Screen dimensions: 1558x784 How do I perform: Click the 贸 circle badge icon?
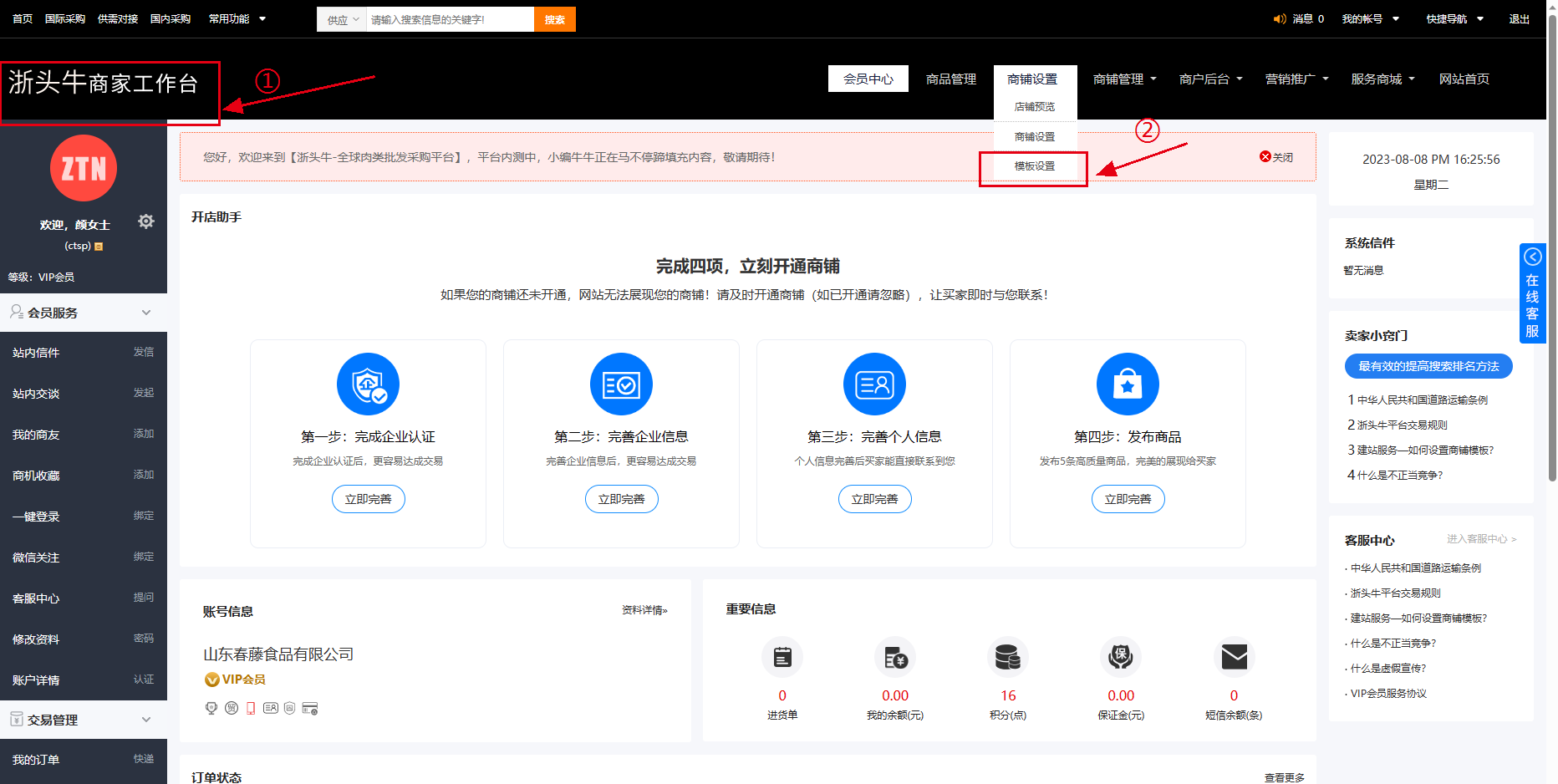[232, 708]
